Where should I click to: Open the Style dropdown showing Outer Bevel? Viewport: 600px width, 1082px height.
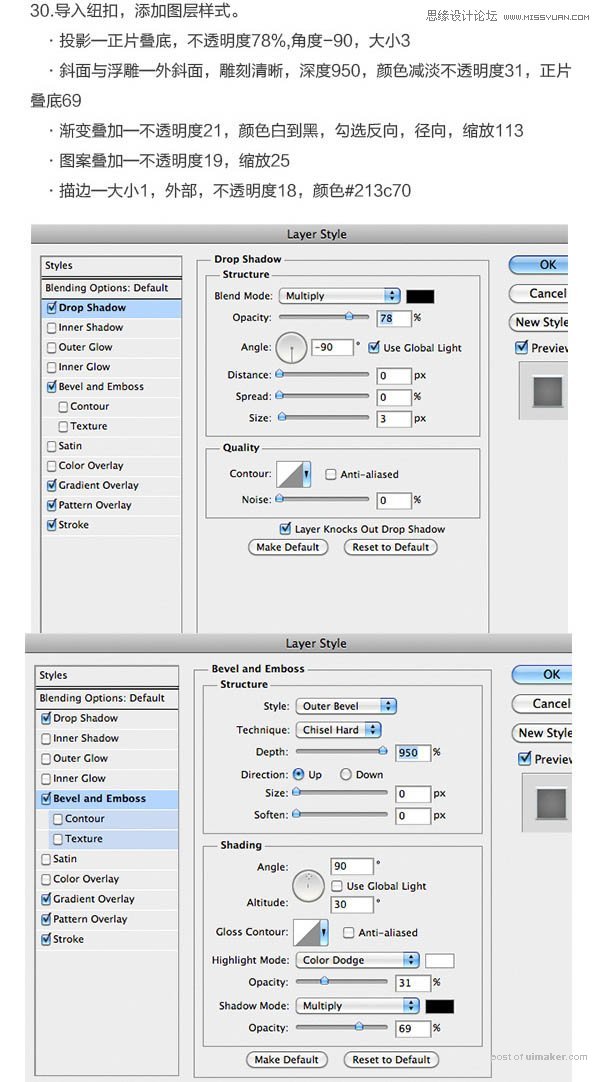(x=346, y=706)
